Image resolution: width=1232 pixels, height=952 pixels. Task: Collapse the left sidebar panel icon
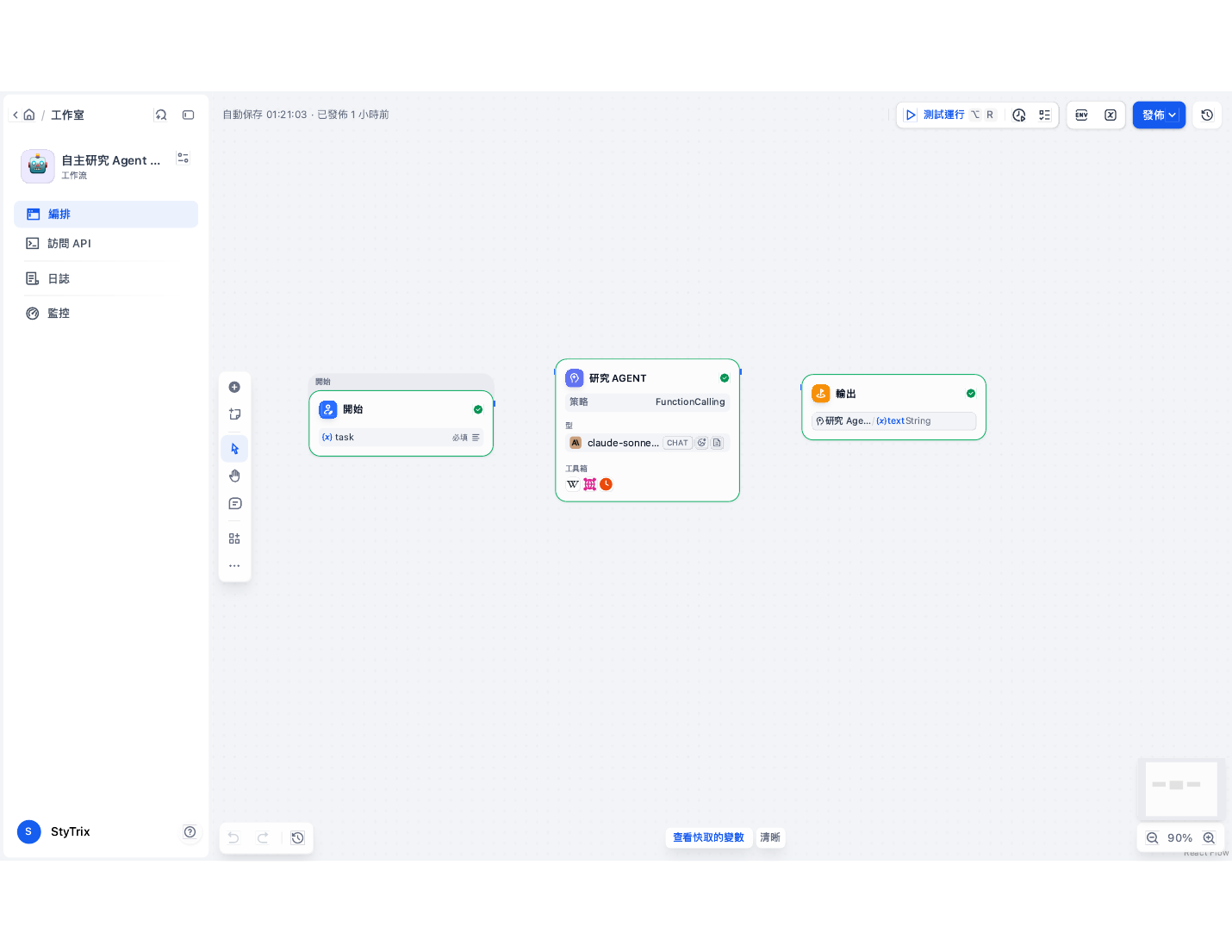click(x=189, y=115)
